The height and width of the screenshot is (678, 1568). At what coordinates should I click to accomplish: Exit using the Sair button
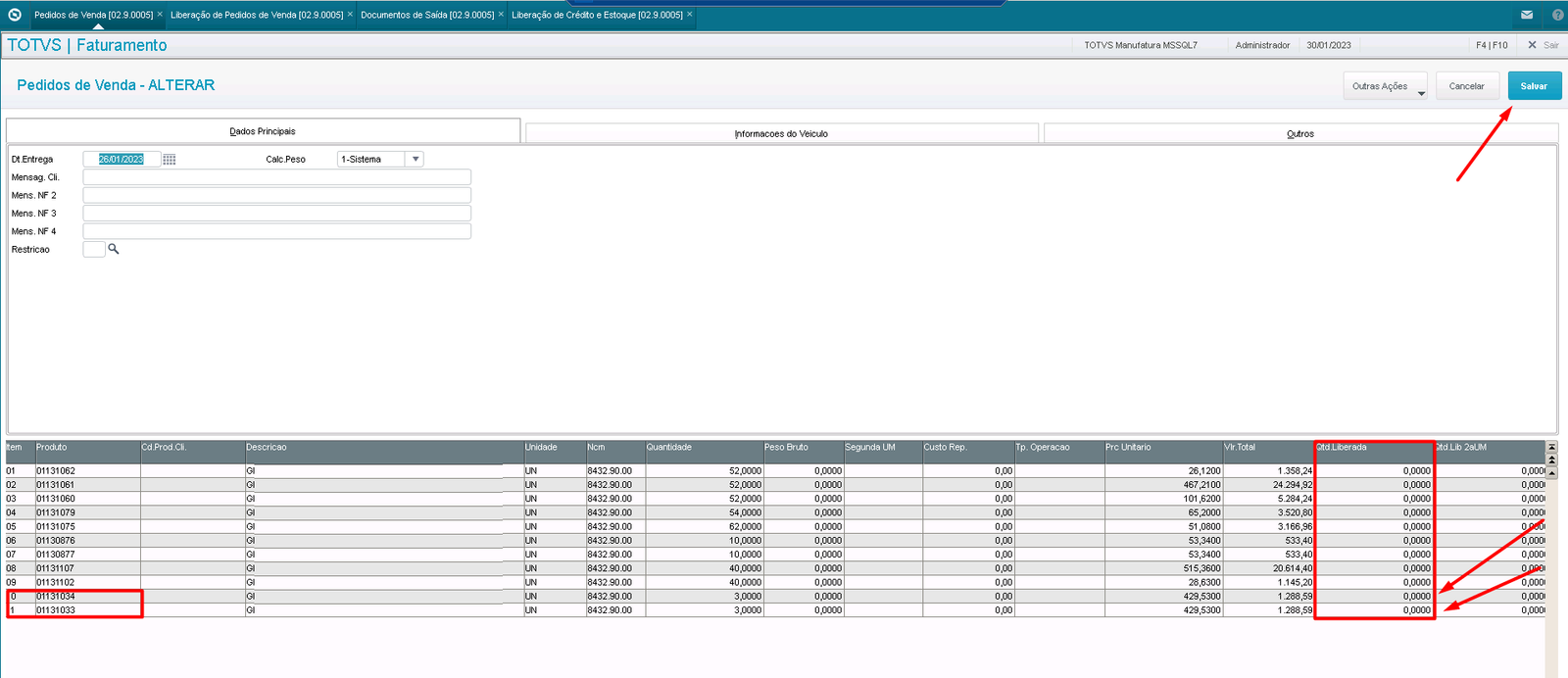1543,45
